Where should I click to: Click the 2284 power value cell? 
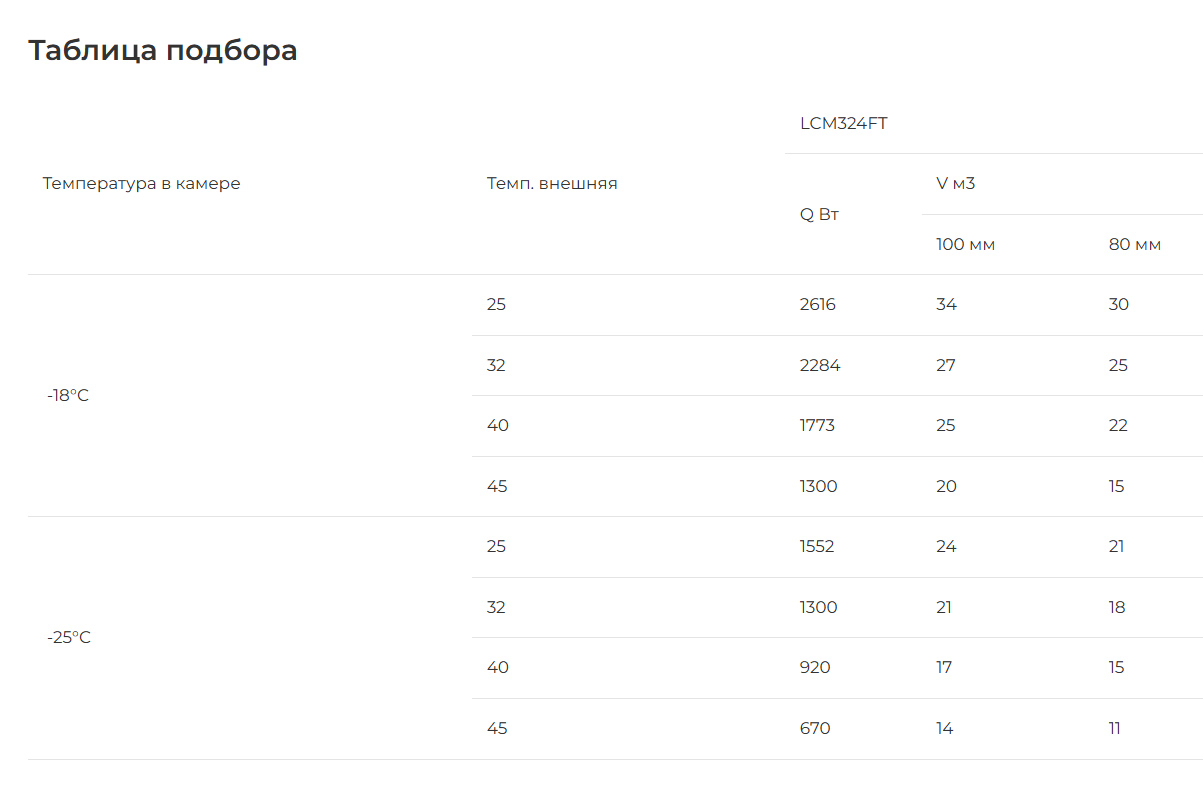[820, 366]
